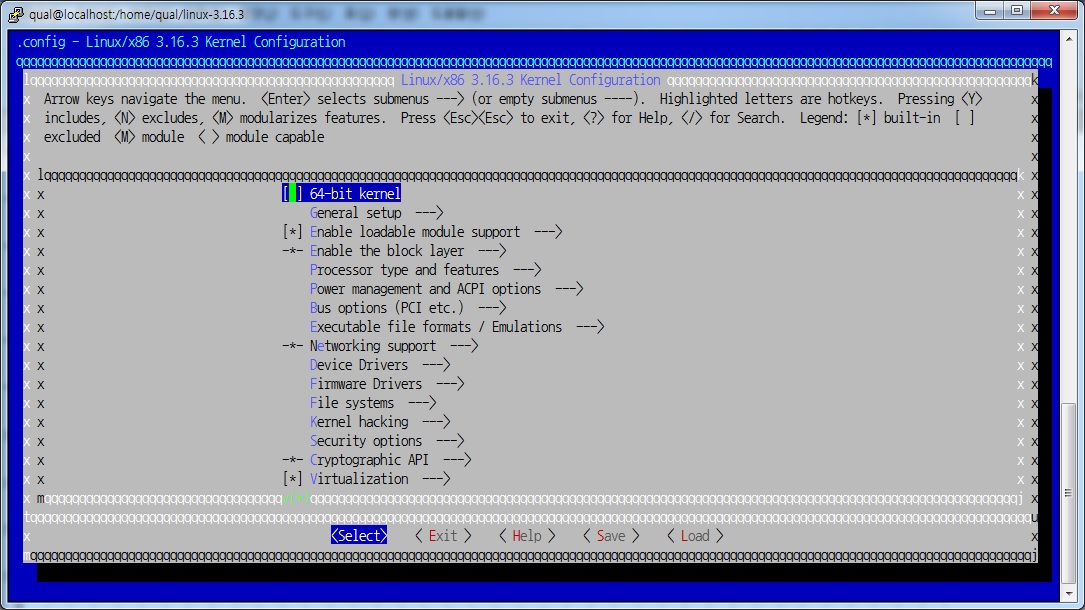Click arrow after Networking support entry
1085x610 pixels.
click(464, 346)
